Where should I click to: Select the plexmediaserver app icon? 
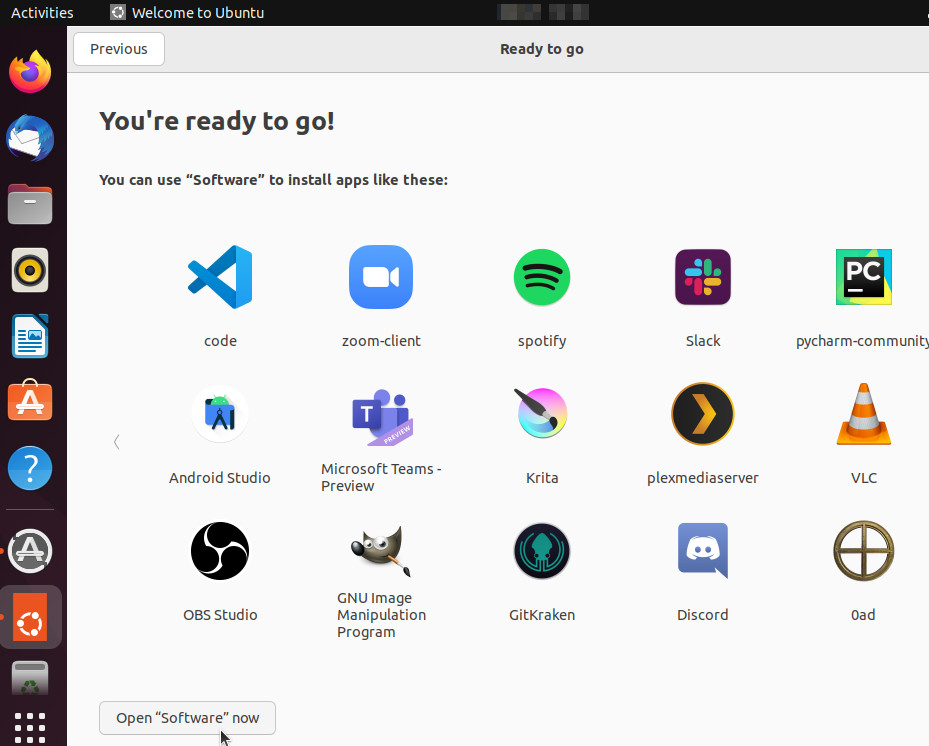703,414
